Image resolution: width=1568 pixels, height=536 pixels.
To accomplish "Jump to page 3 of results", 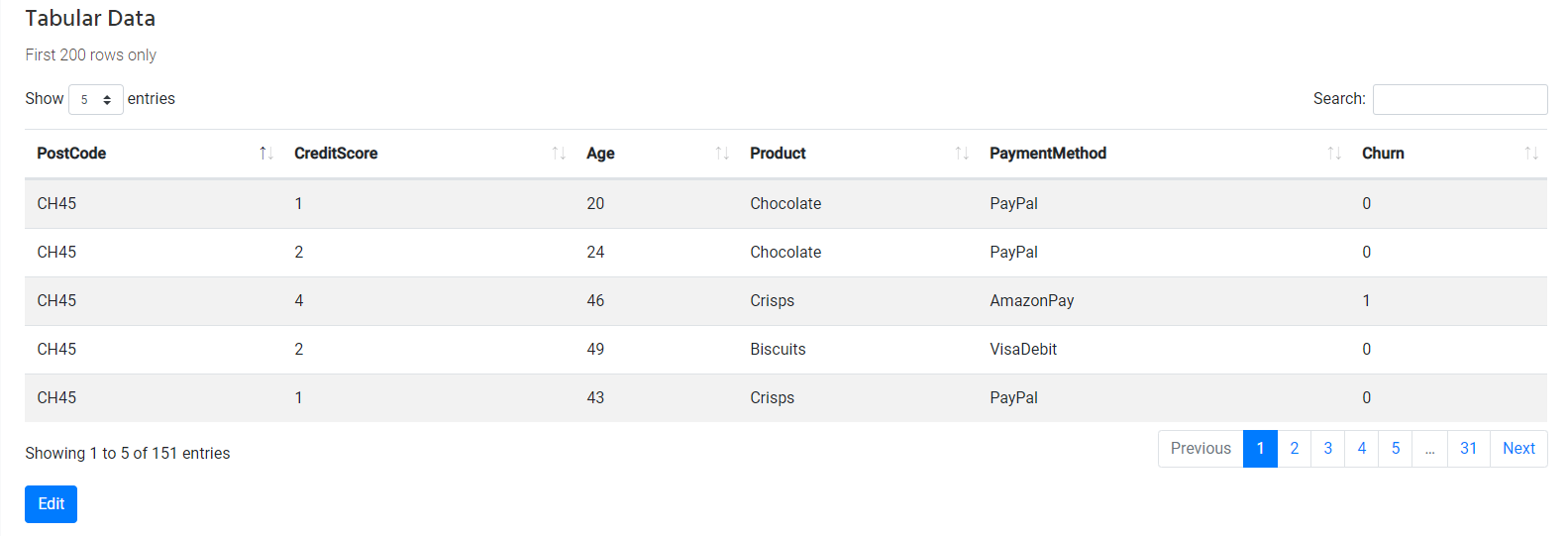I will point(1327,449).
